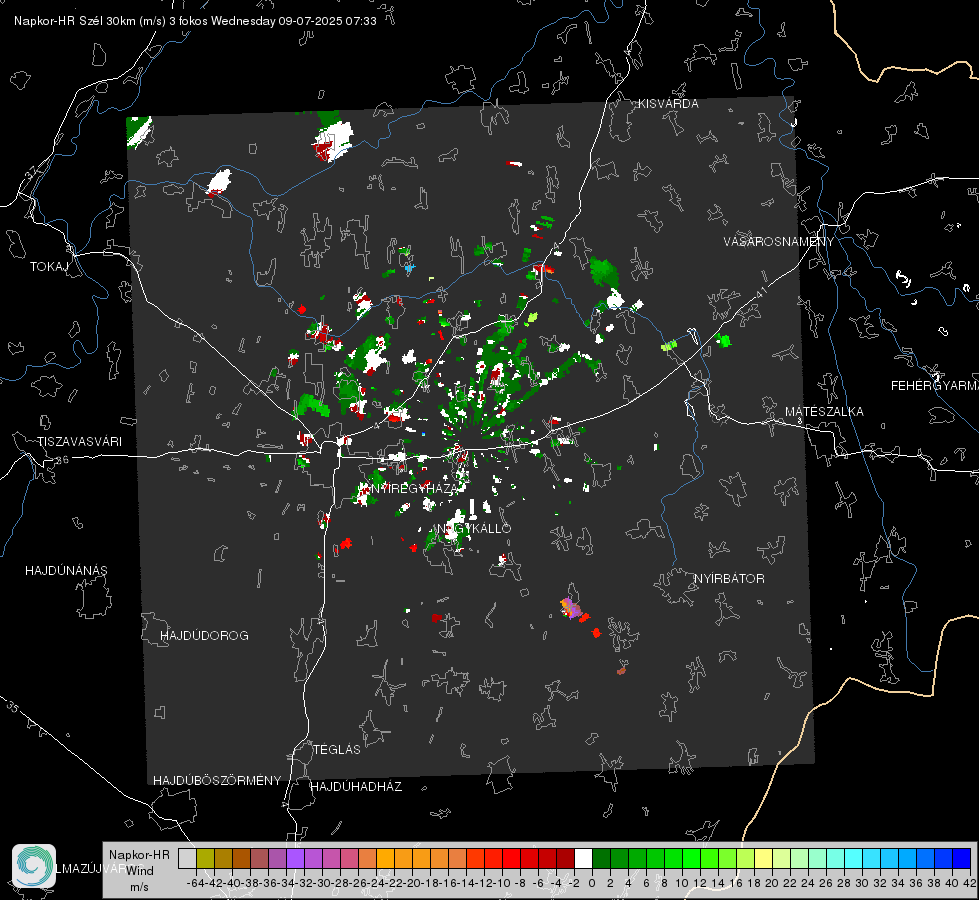Viewport: 979px width, 900px height.
Task: Click the FEHÉRGYARMAT label at the right edge
Action: (935, 386)
